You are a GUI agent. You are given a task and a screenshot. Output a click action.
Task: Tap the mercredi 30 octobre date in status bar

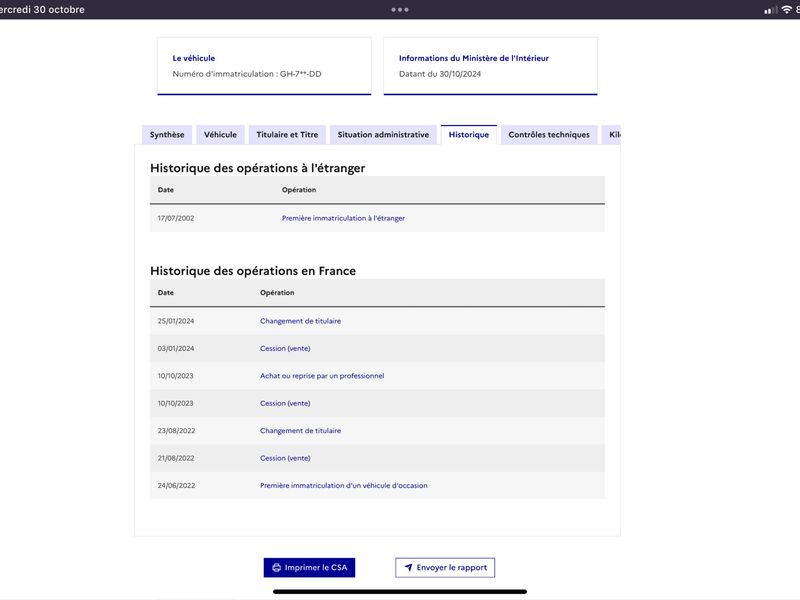[42, 10]
